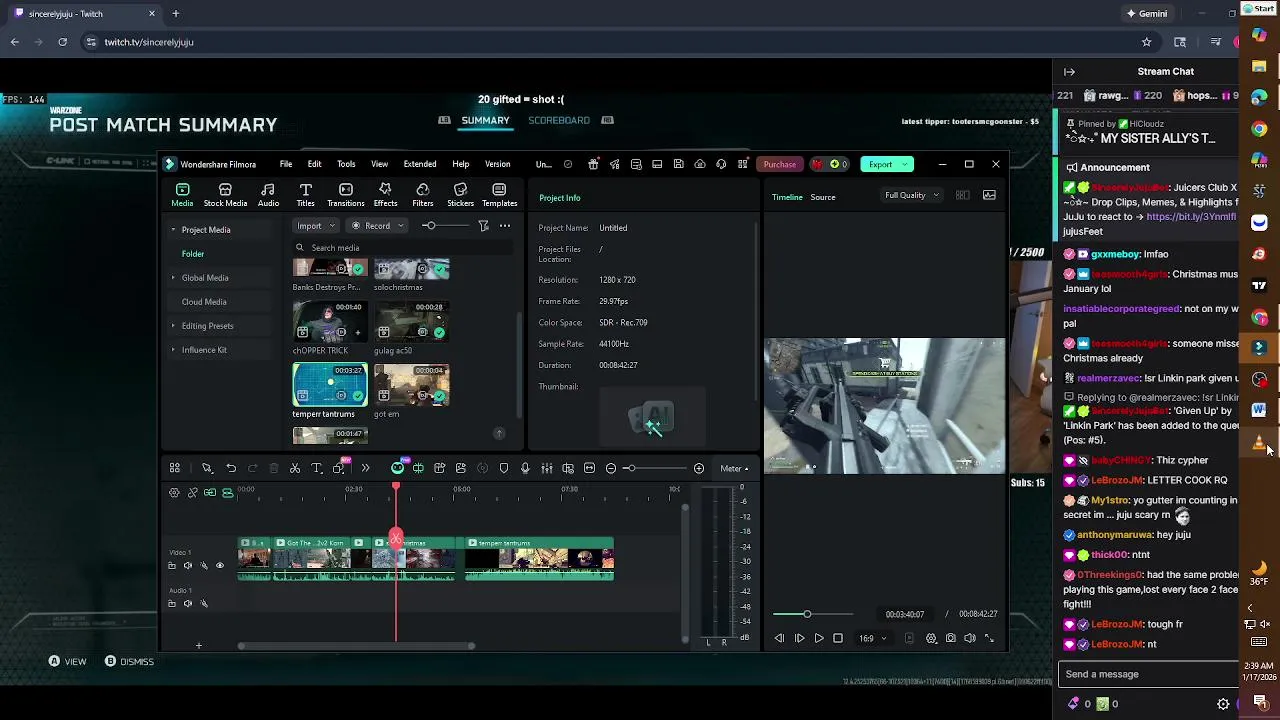Open the Record dropdown
The image size is (1280, 720).
point(377,226)
